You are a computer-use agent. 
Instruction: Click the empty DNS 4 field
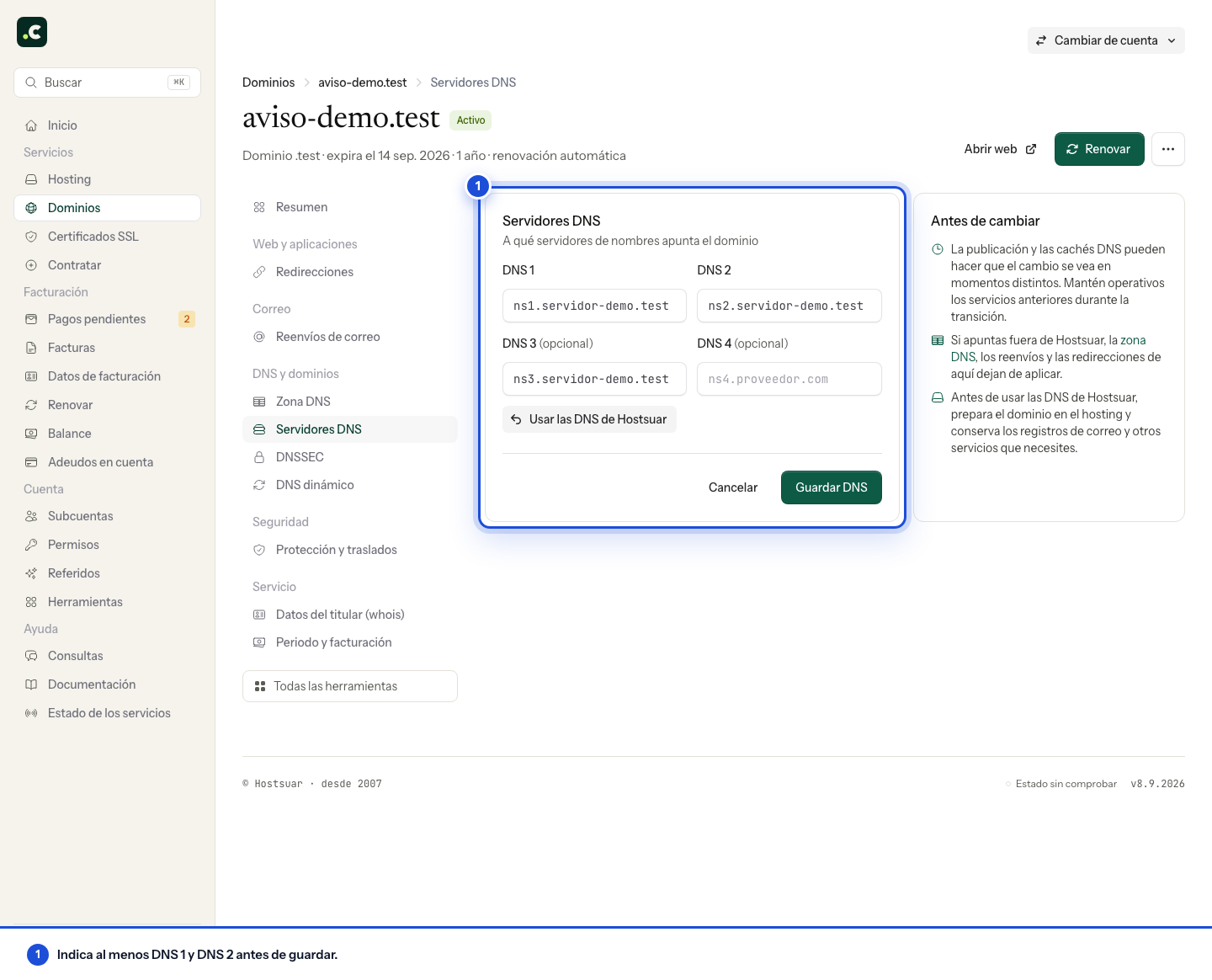coord(789,379)
